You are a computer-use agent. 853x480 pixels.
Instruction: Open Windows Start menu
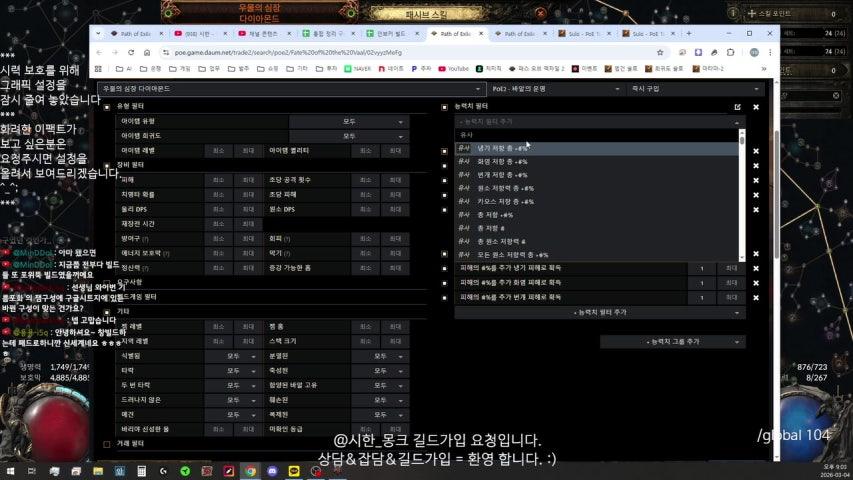coord(10,471)
